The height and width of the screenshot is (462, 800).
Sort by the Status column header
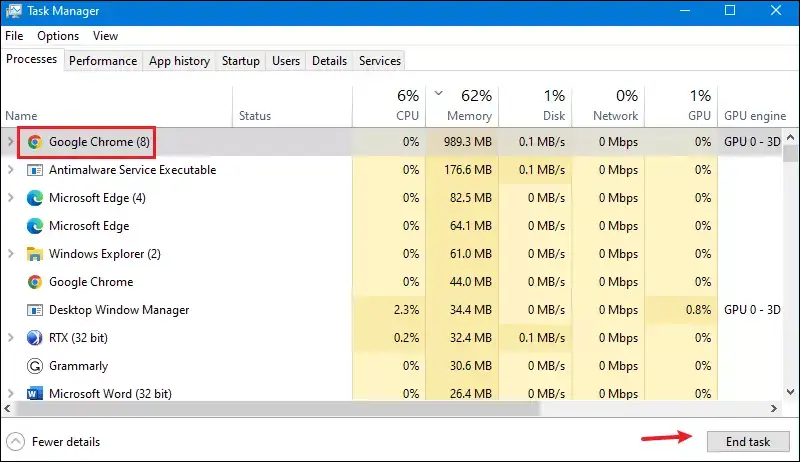[x=292, y=107]
